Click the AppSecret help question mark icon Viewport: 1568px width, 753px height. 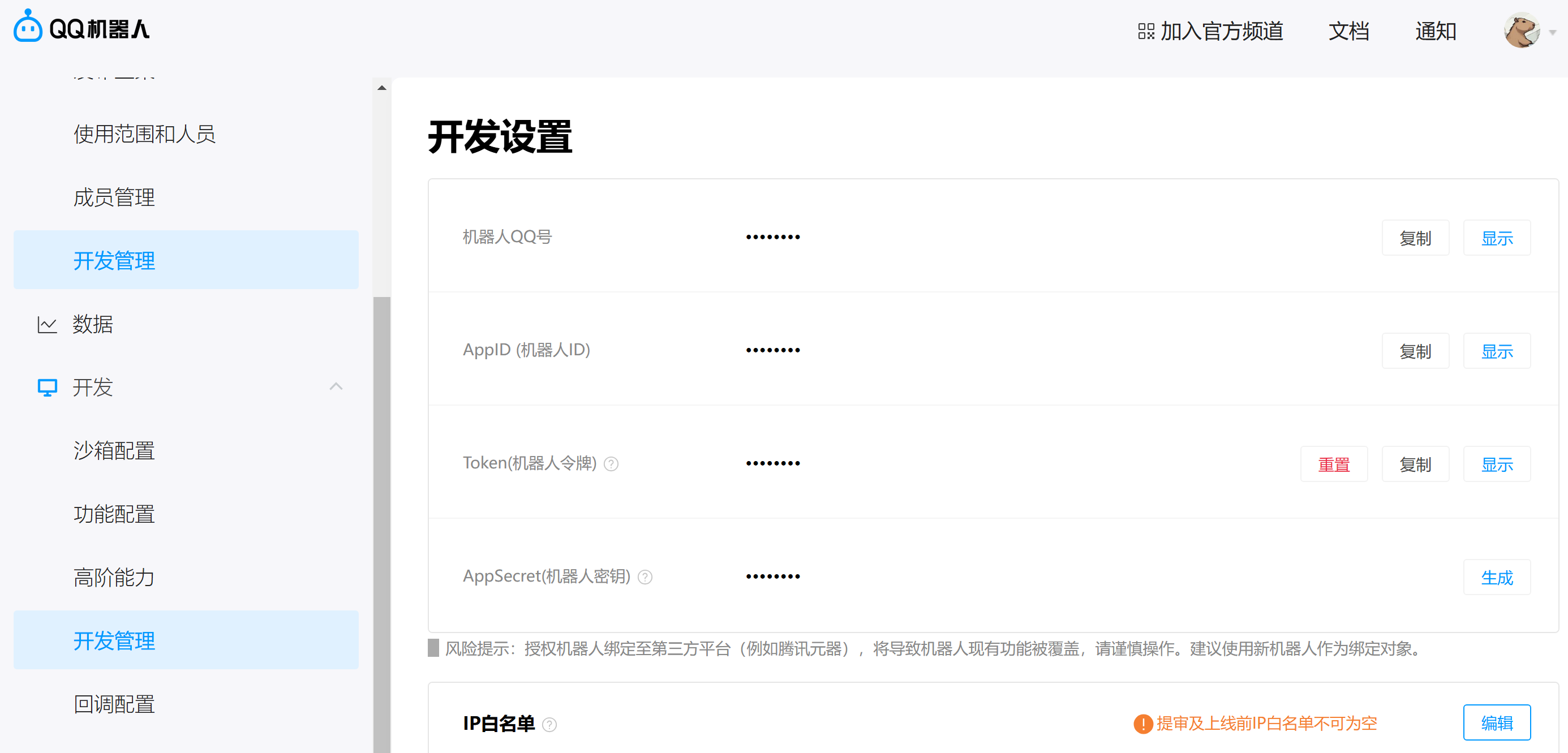645,577
